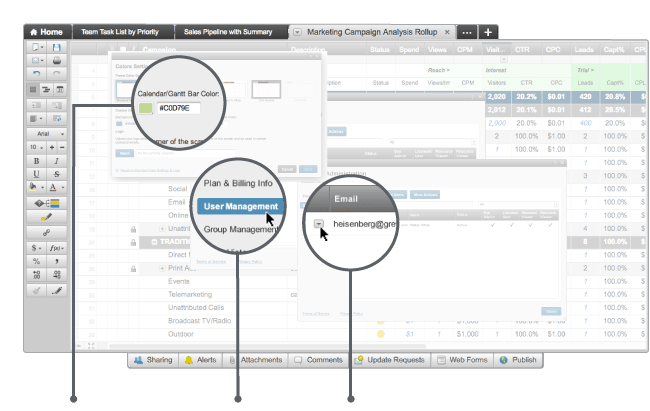The image size is (650, 411).
Task: Switch to Calendar view
Action: pyautogui.click(x=60, y=89)
